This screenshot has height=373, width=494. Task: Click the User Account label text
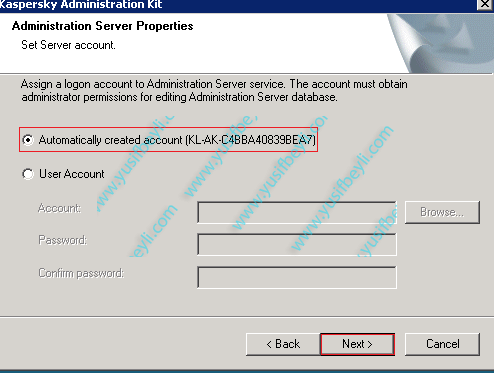coord(72,174)
